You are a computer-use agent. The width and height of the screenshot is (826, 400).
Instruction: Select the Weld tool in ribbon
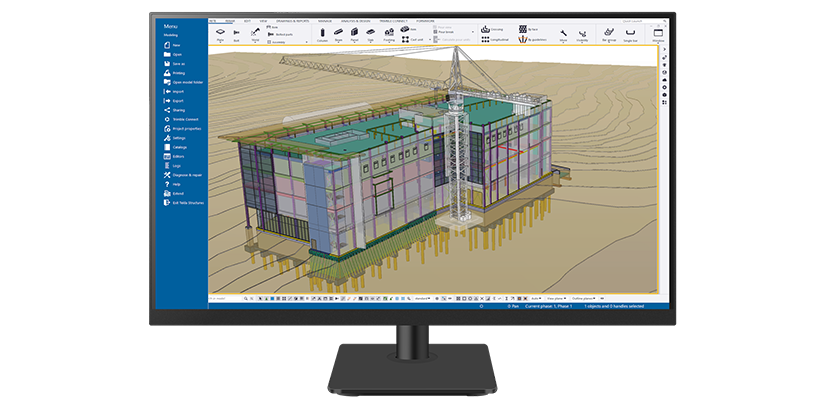[255, 34]
